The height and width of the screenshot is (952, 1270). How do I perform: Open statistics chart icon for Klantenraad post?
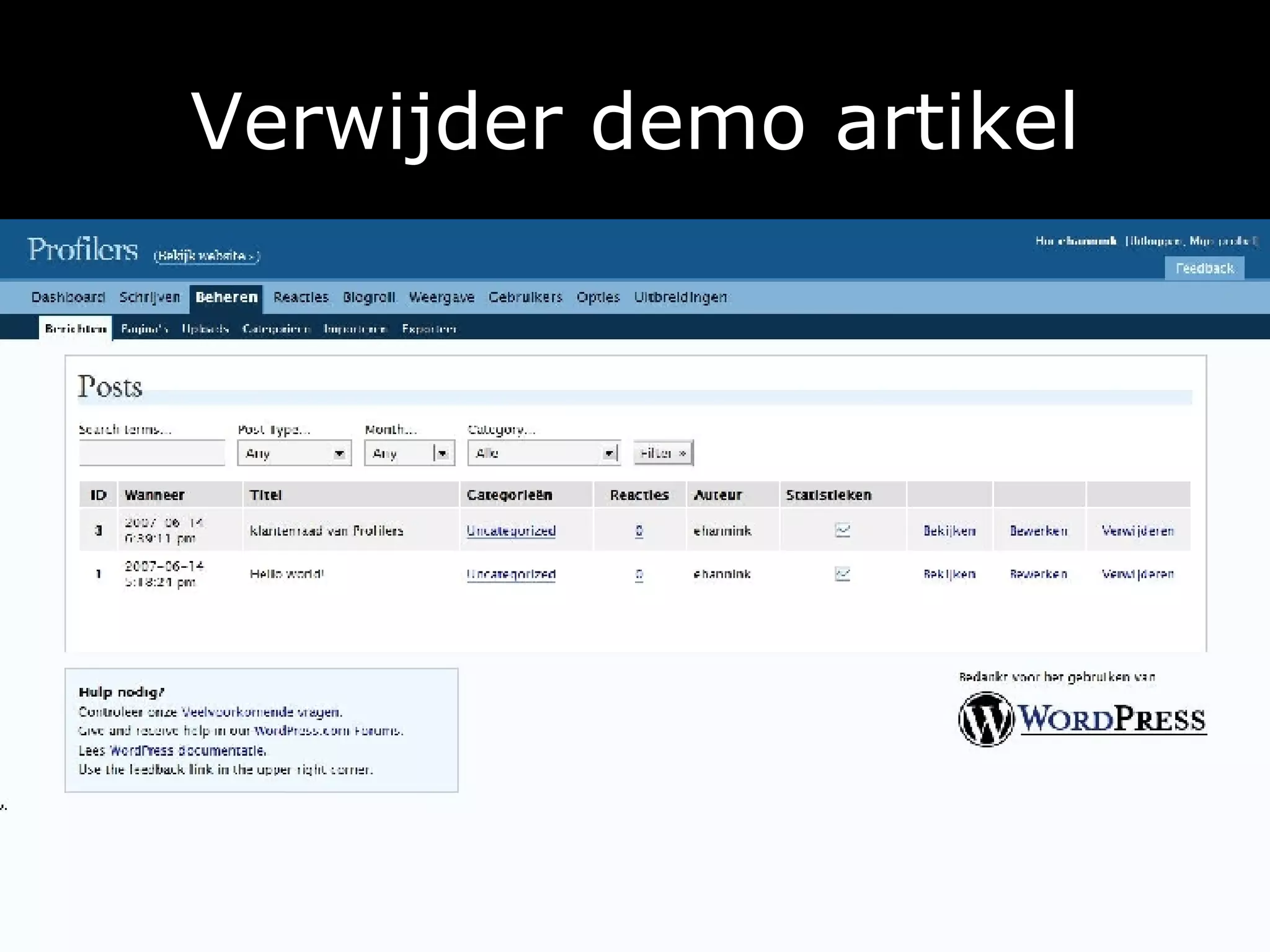[x=842, y=531]
